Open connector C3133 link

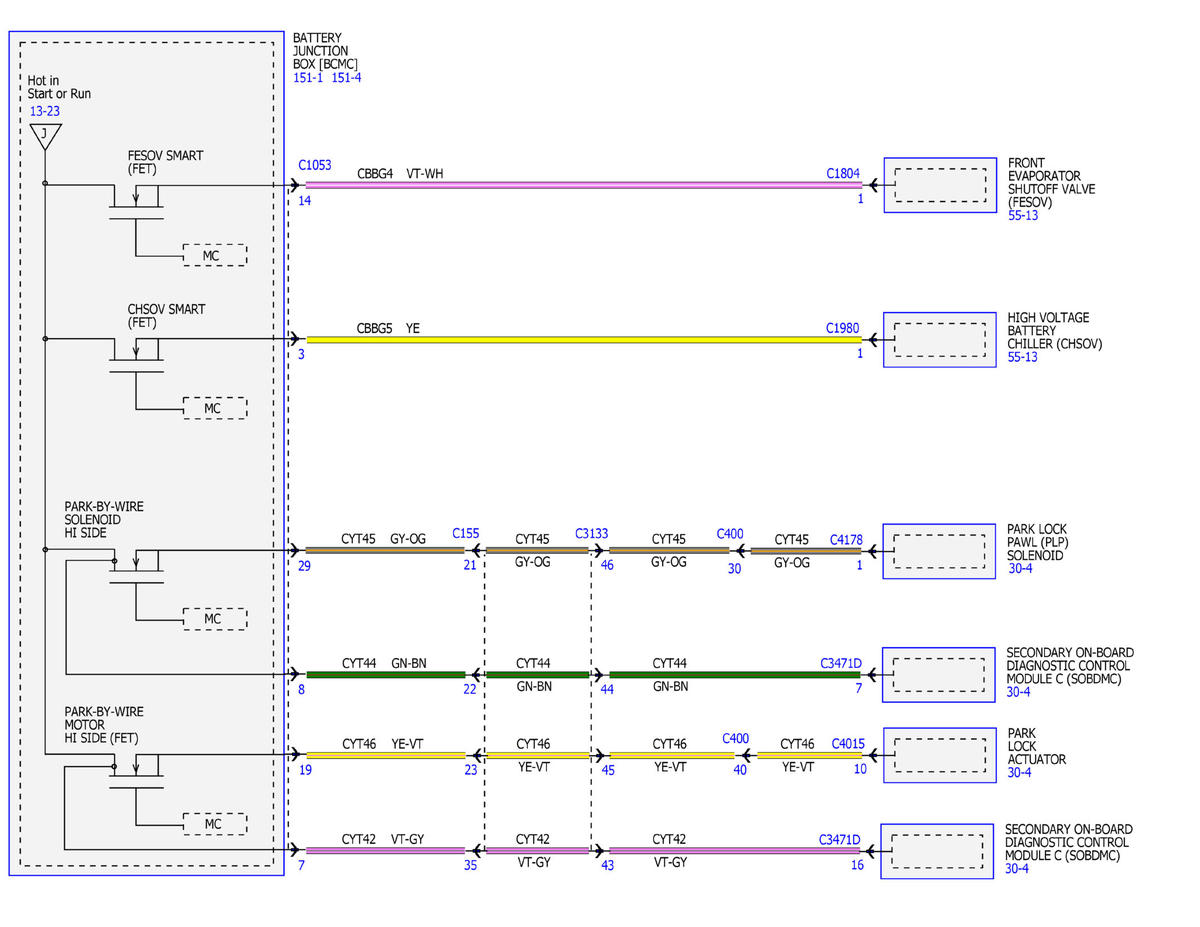[x=591, y=534]
